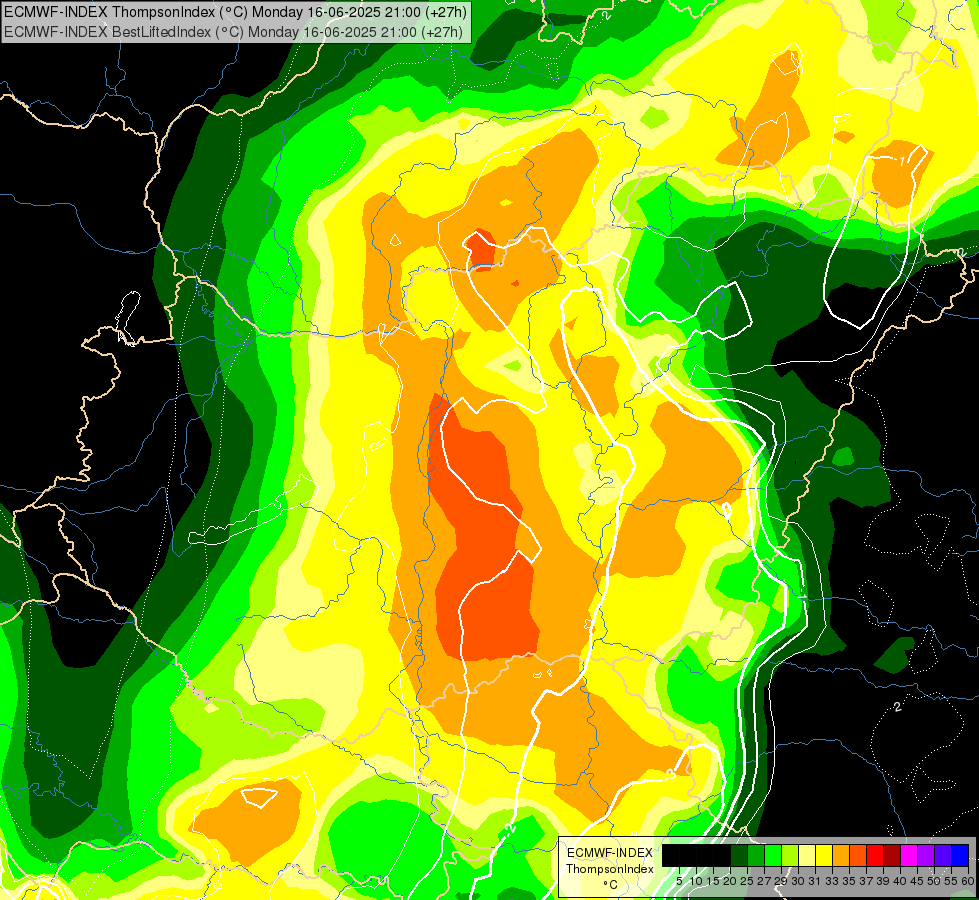Select the bright red 37–39 legend swatch
979x900 pixels.
click(875, 855)
